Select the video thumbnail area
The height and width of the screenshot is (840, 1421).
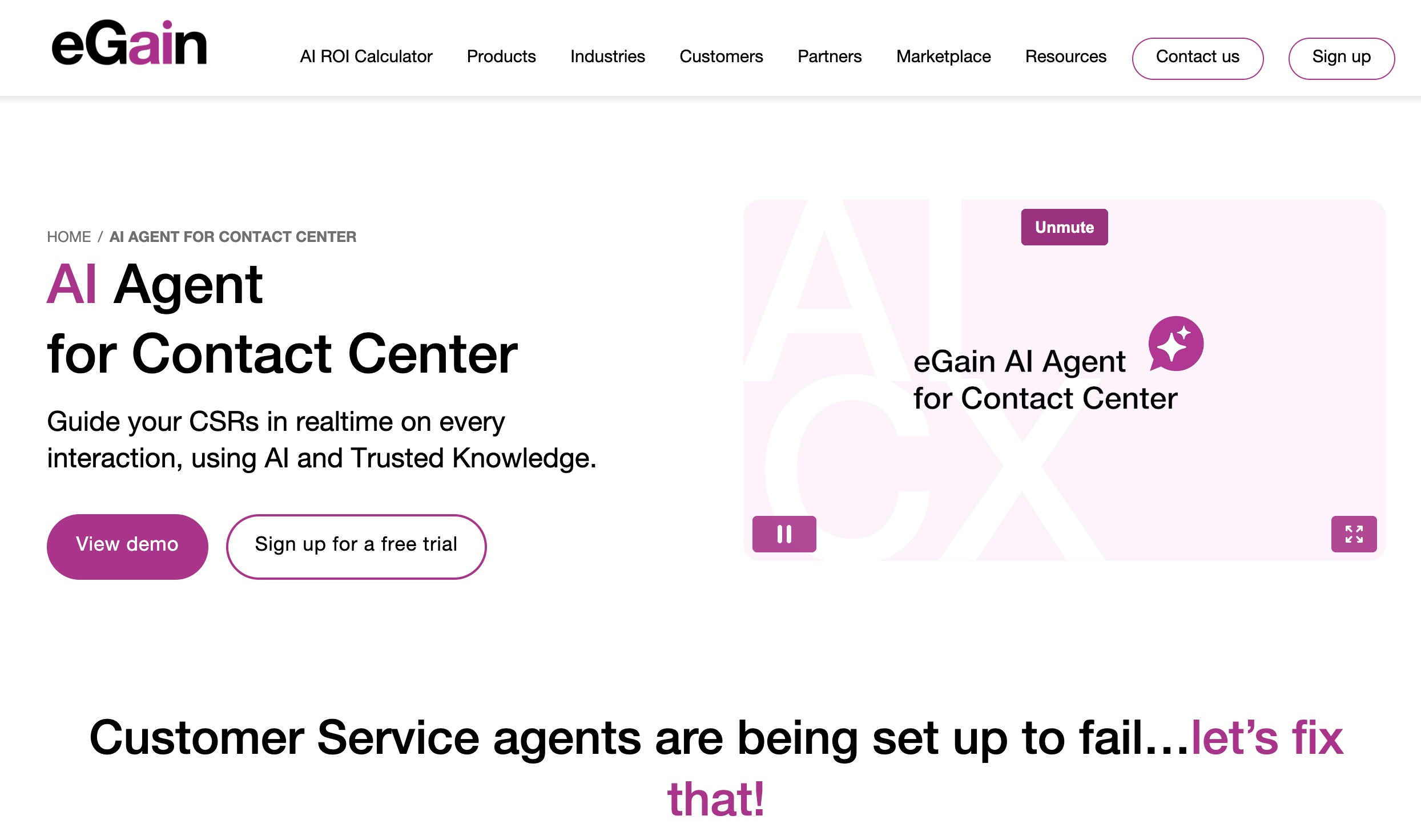[1059, 377]
